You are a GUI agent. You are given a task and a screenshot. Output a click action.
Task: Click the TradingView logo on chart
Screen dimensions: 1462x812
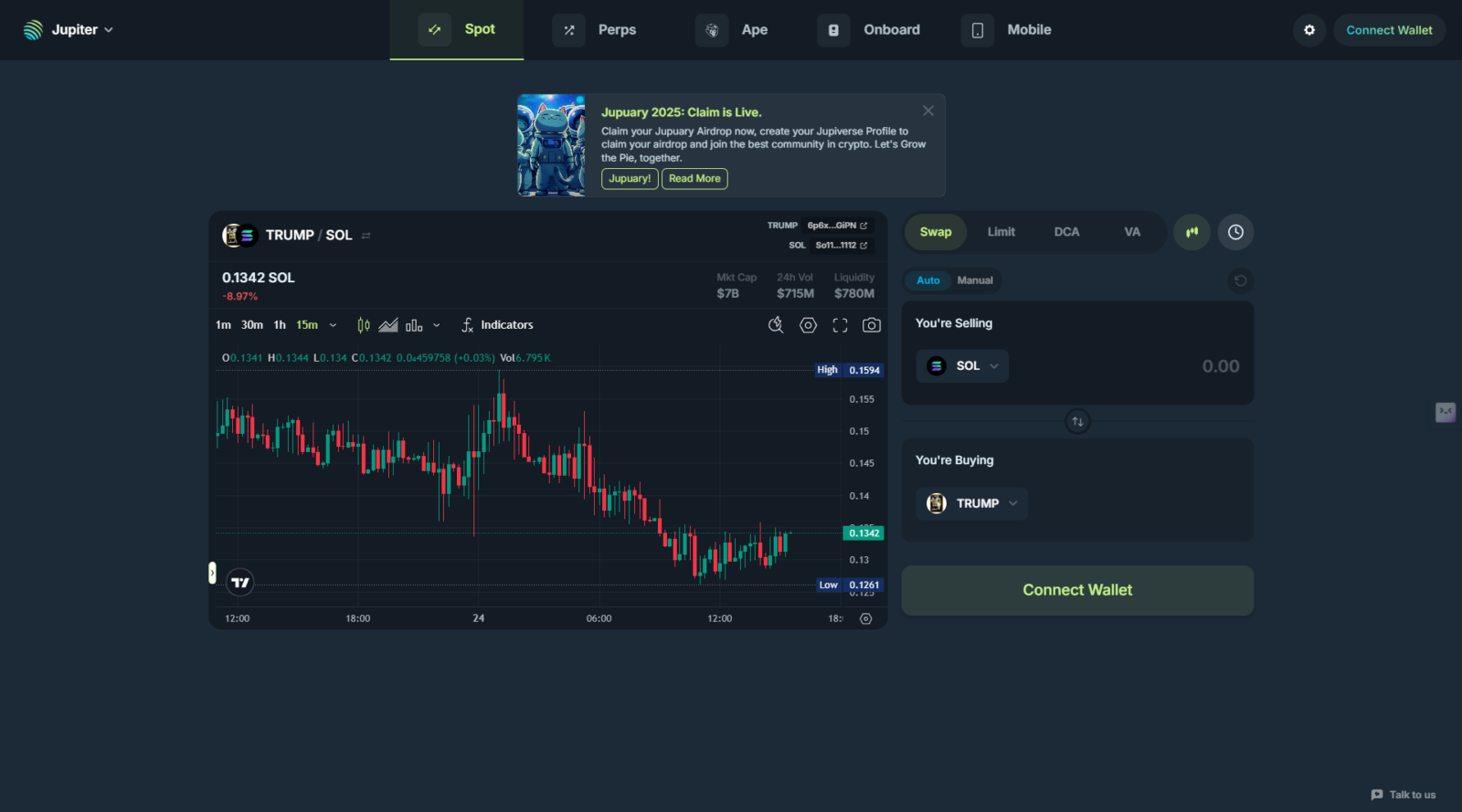click(240, 582)
